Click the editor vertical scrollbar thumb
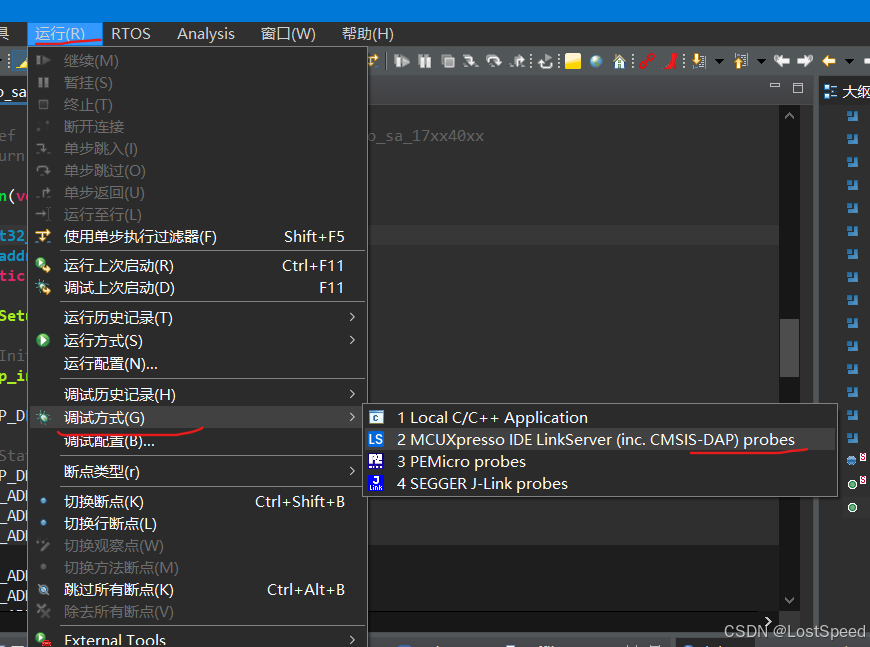The image size is (870, 647). tap(789, 348)
